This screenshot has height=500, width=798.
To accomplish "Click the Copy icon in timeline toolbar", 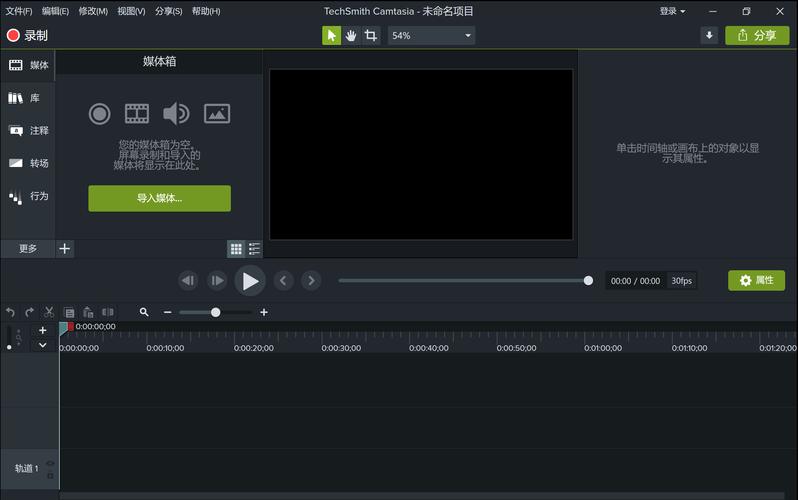I will [x=69, y=312].
